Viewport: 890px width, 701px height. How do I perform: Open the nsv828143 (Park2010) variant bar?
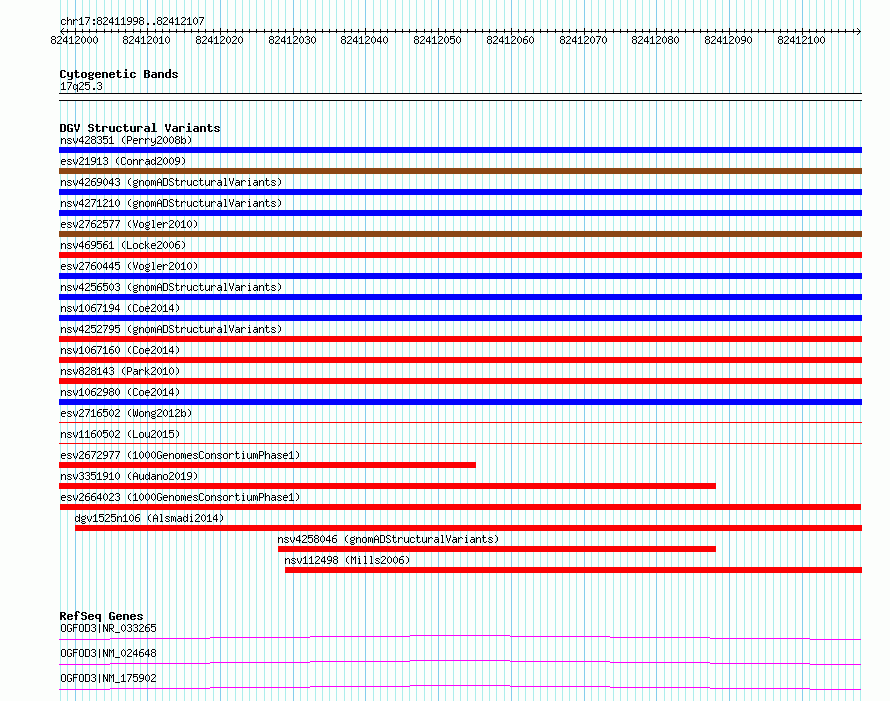coord(460,381)
